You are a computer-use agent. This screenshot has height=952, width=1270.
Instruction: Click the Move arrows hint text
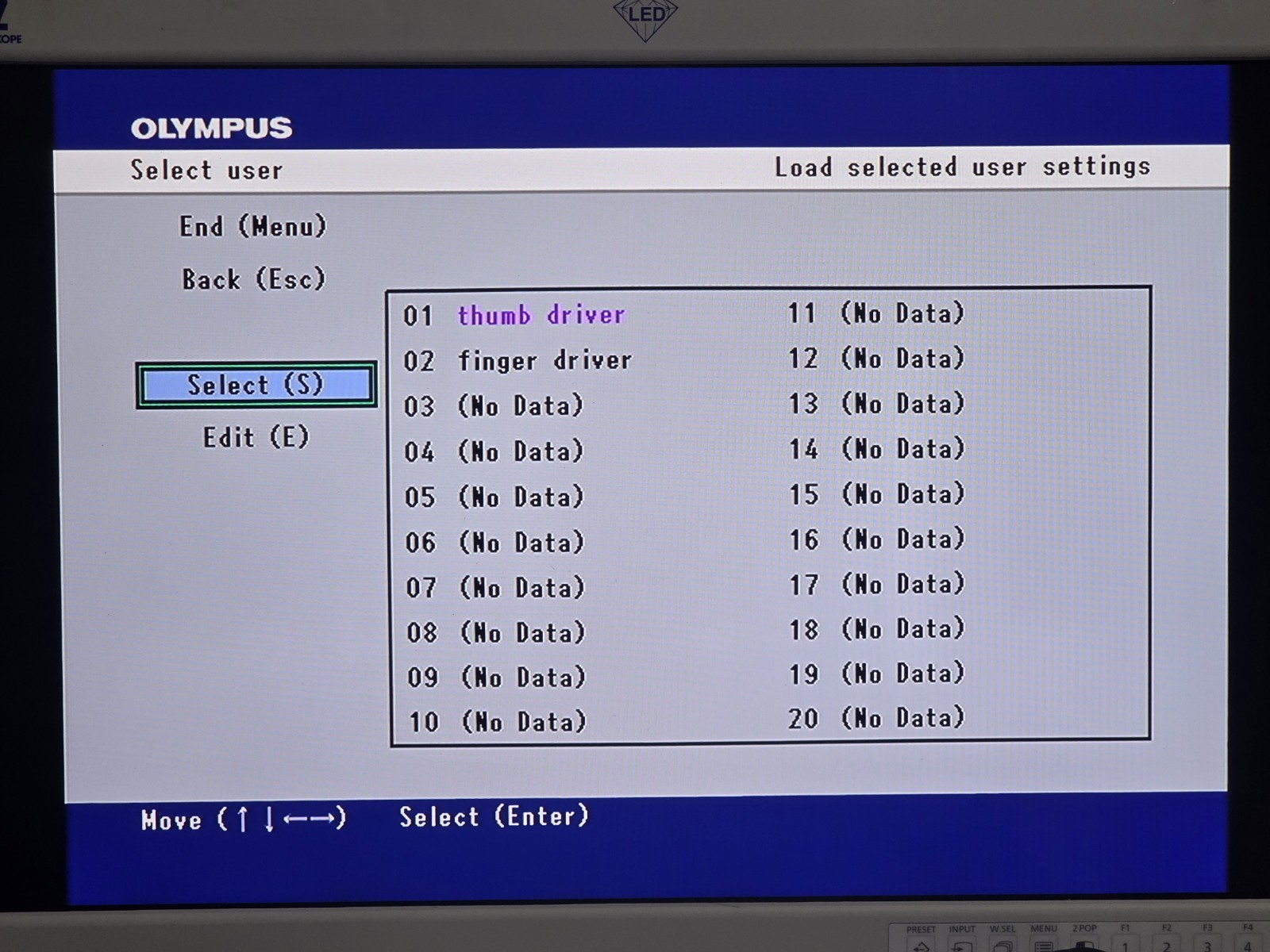[244, 819]
